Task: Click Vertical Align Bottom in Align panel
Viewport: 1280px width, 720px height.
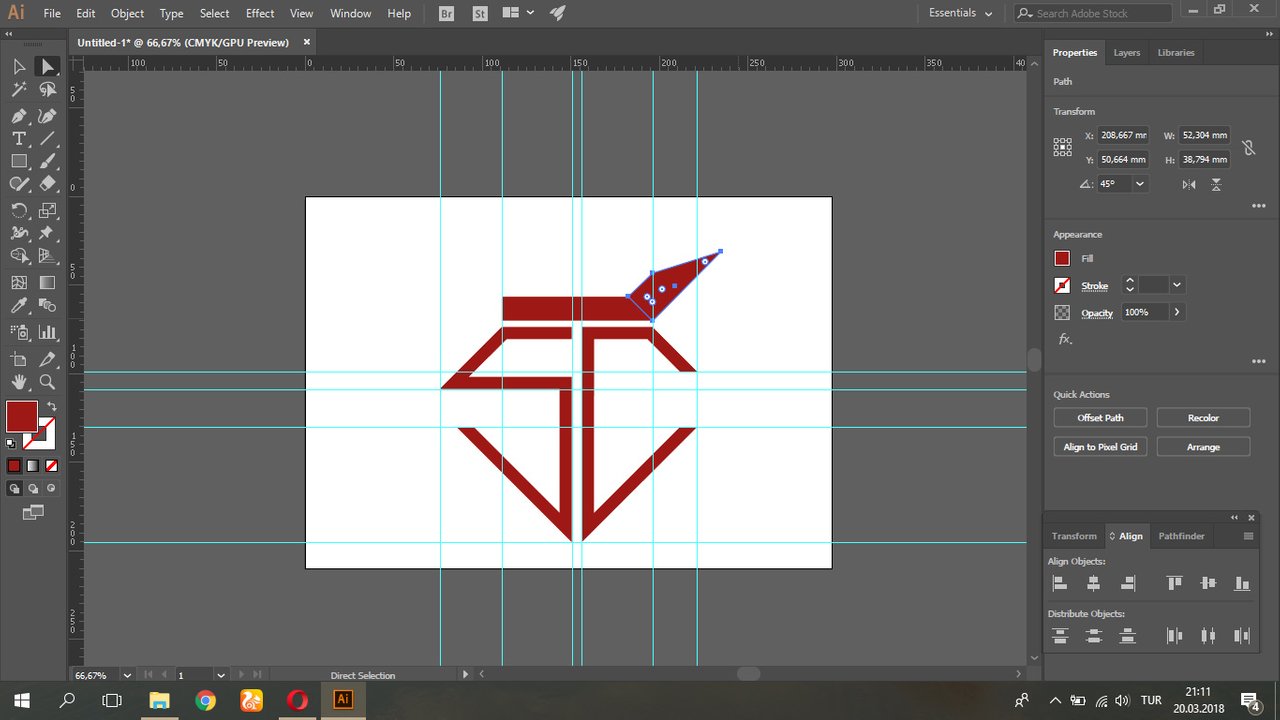Action: point(1242,583)
